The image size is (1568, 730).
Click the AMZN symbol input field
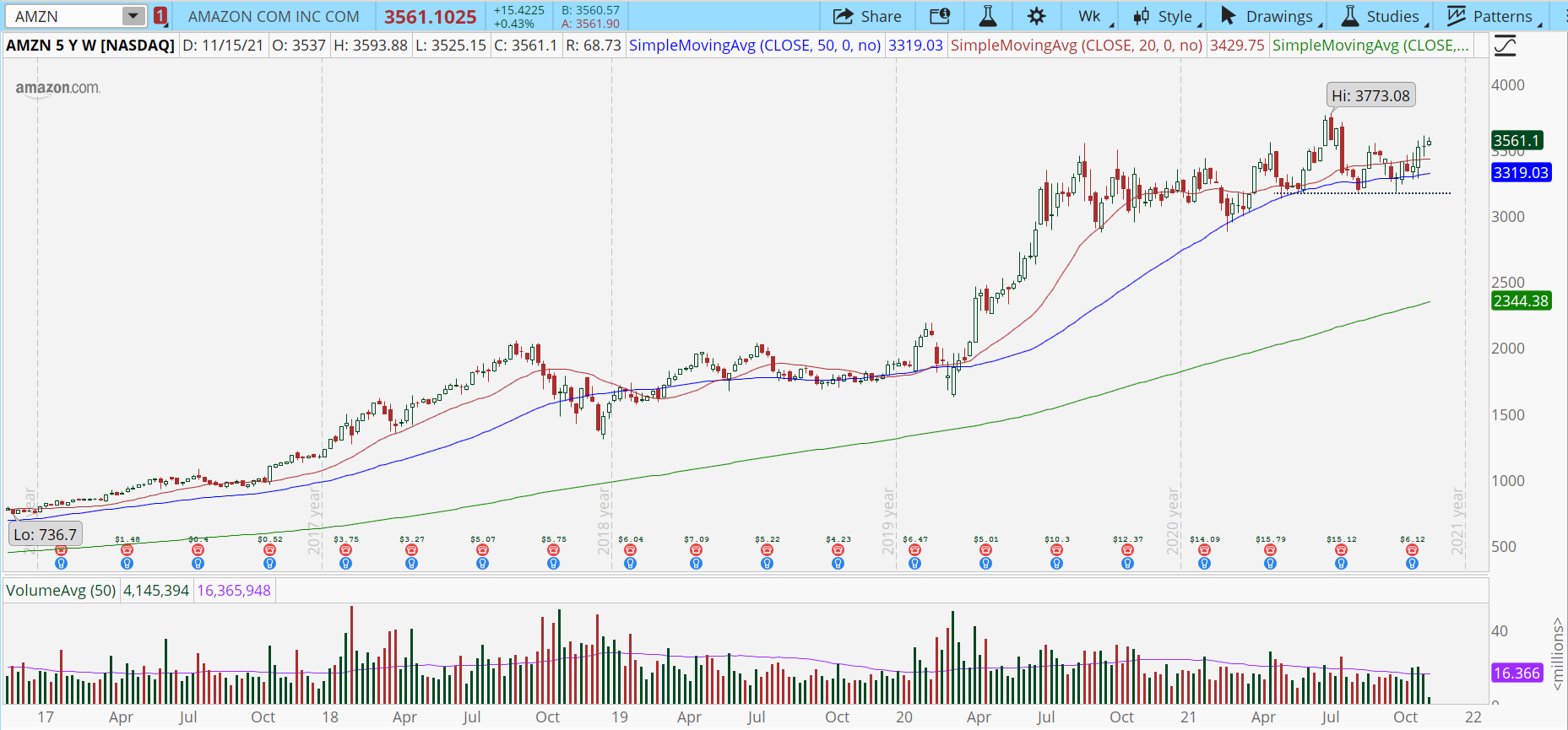click(x=64, y=16)
